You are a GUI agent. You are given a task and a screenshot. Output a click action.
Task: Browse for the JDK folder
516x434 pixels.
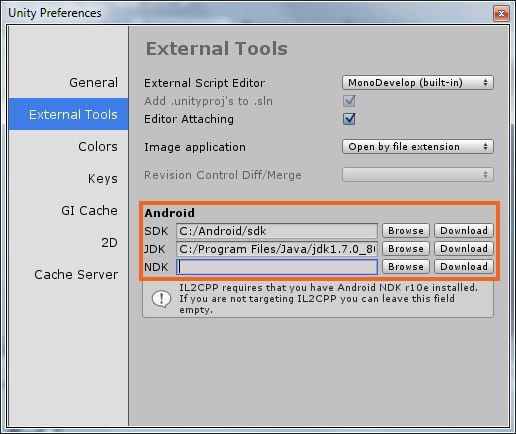[x=406, y=249]
